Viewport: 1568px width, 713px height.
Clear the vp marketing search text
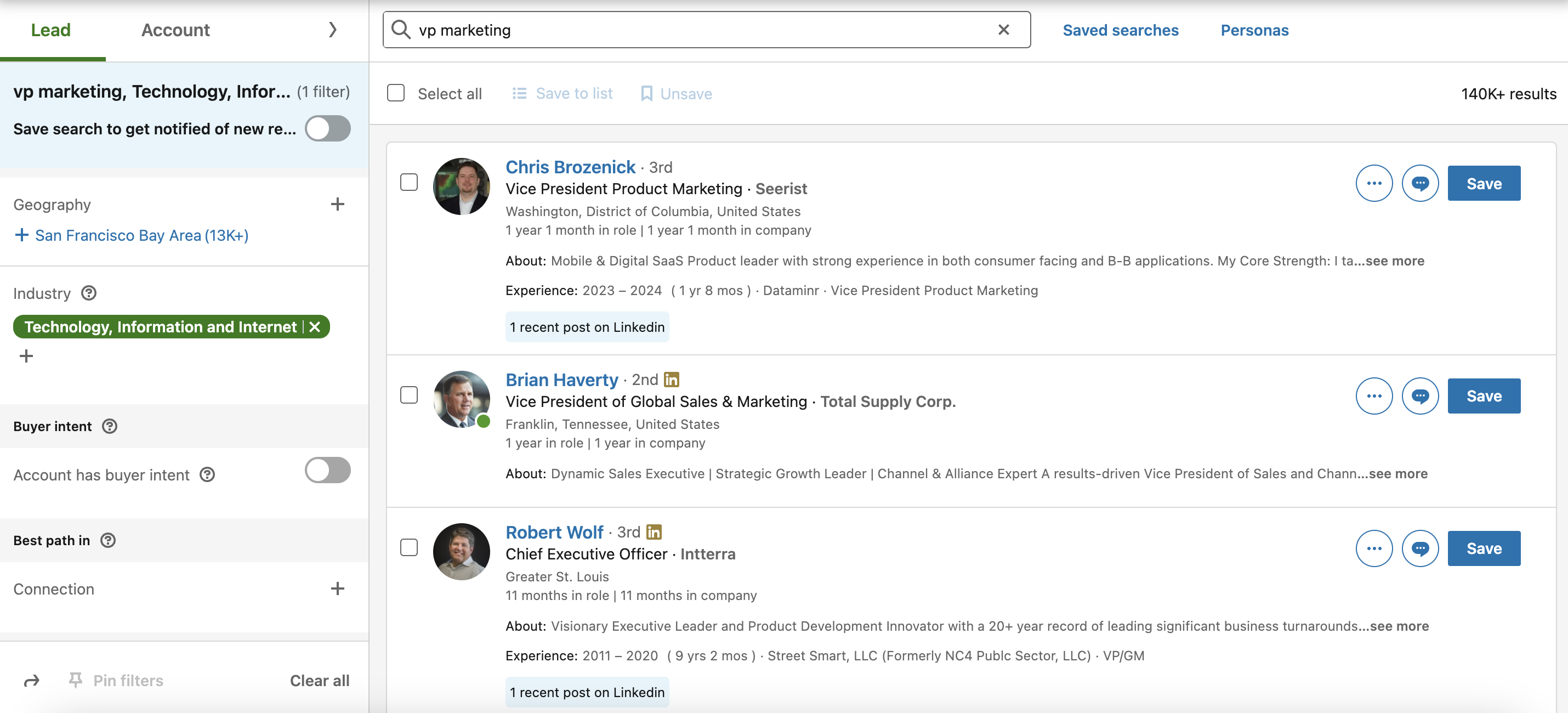1004,30
